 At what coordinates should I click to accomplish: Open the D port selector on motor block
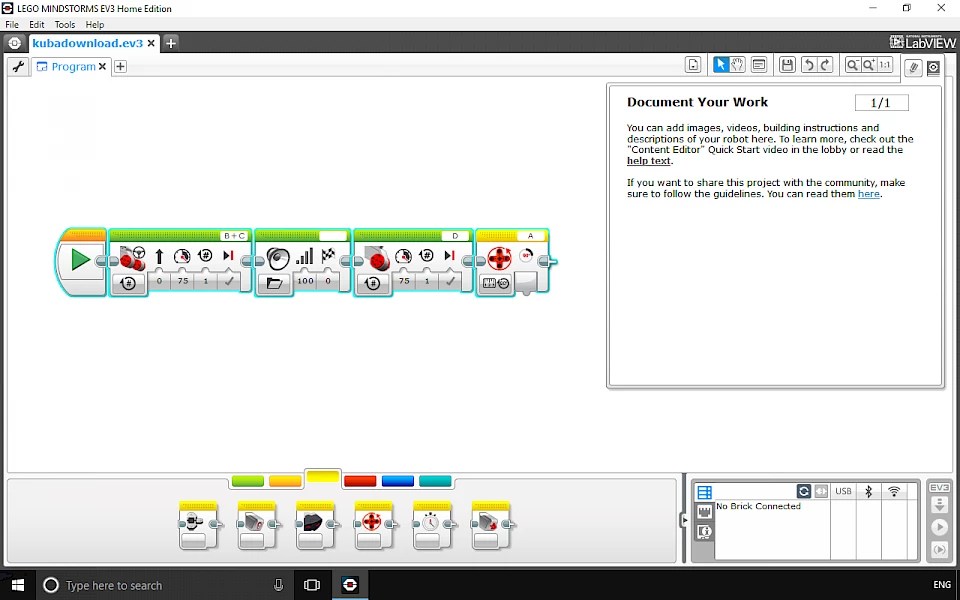[455, 236]
